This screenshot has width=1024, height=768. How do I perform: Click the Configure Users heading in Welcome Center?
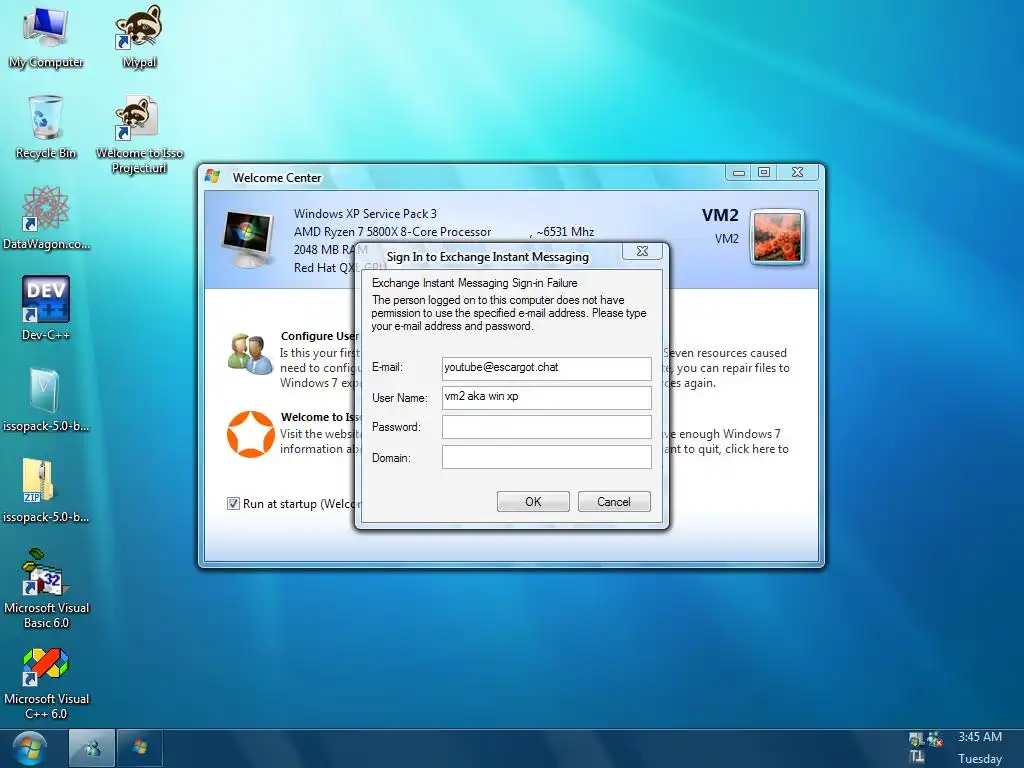pos(320,336)
